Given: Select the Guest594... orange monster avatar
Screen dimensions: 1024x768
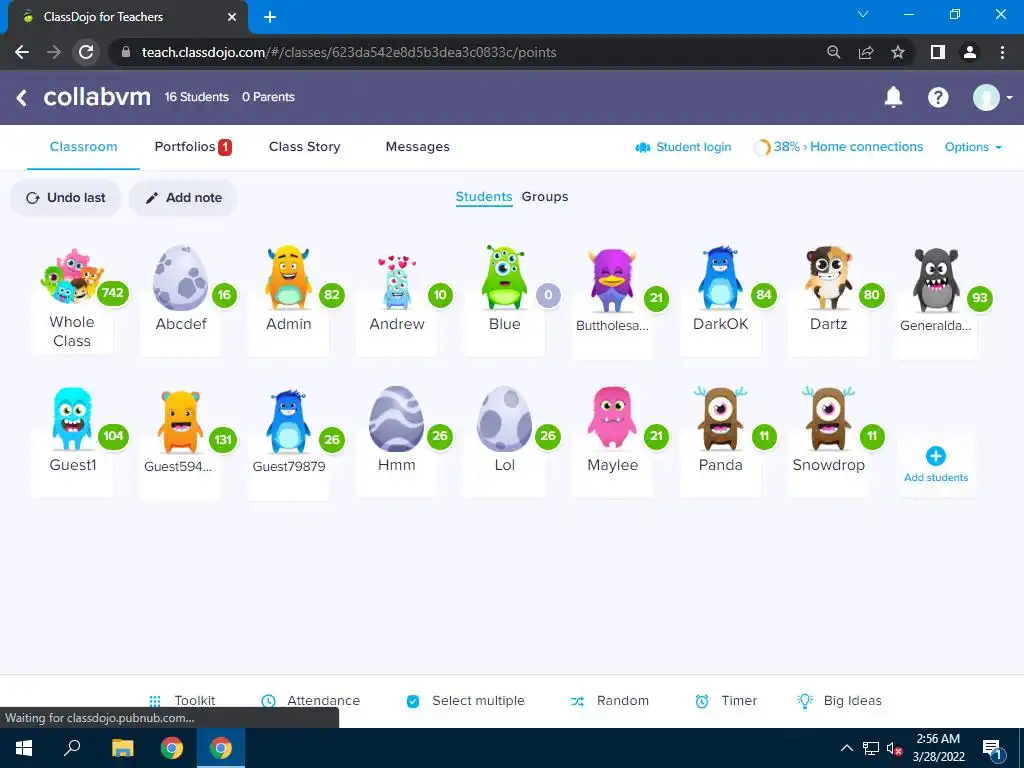Looking at the screenshot, I should pos(180,421).
